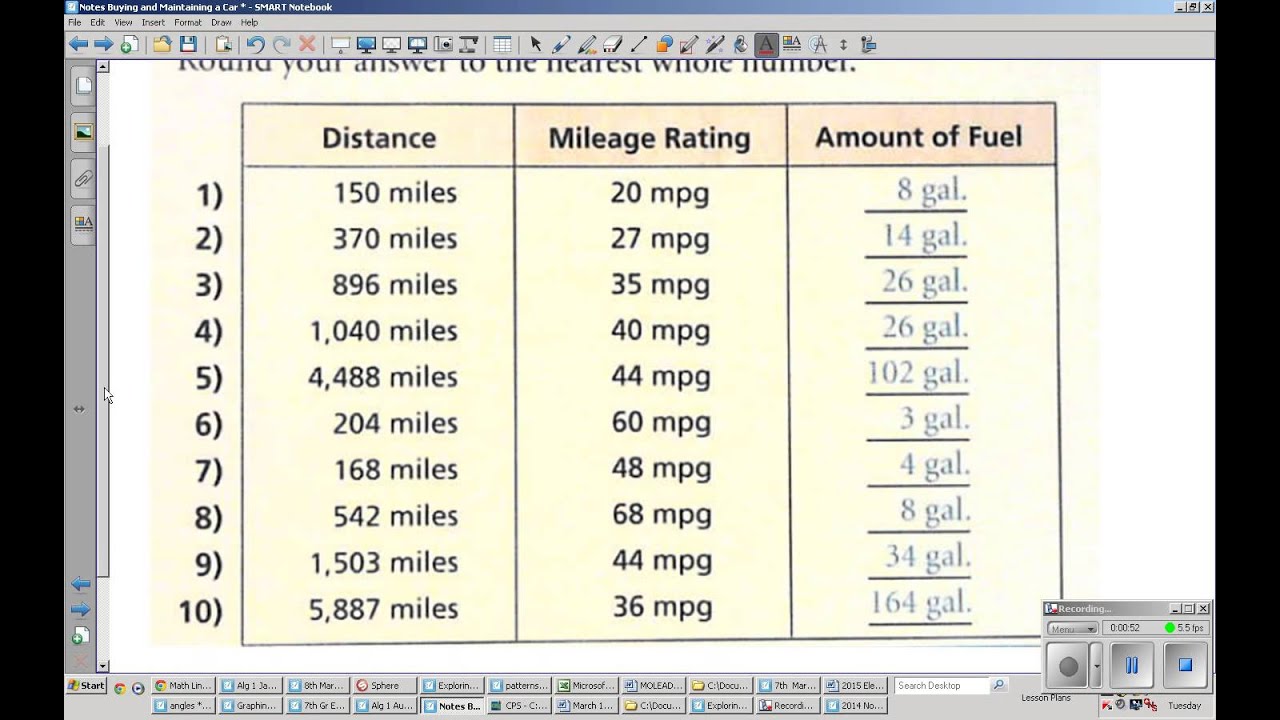Click the '5,887 miles' distance cell

click(x=383, y=609)
